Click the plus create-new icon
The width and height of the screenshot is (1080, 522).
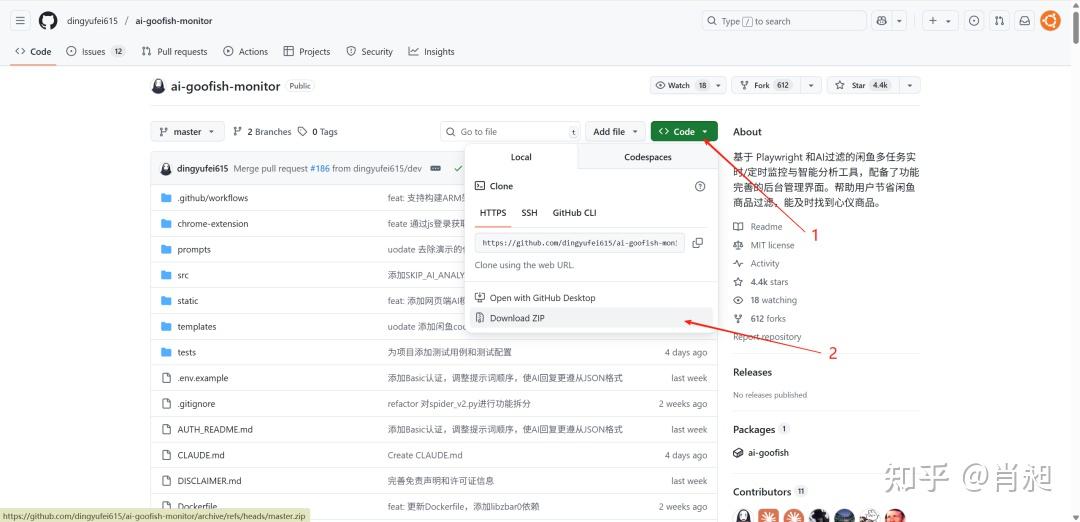(933, 21)
